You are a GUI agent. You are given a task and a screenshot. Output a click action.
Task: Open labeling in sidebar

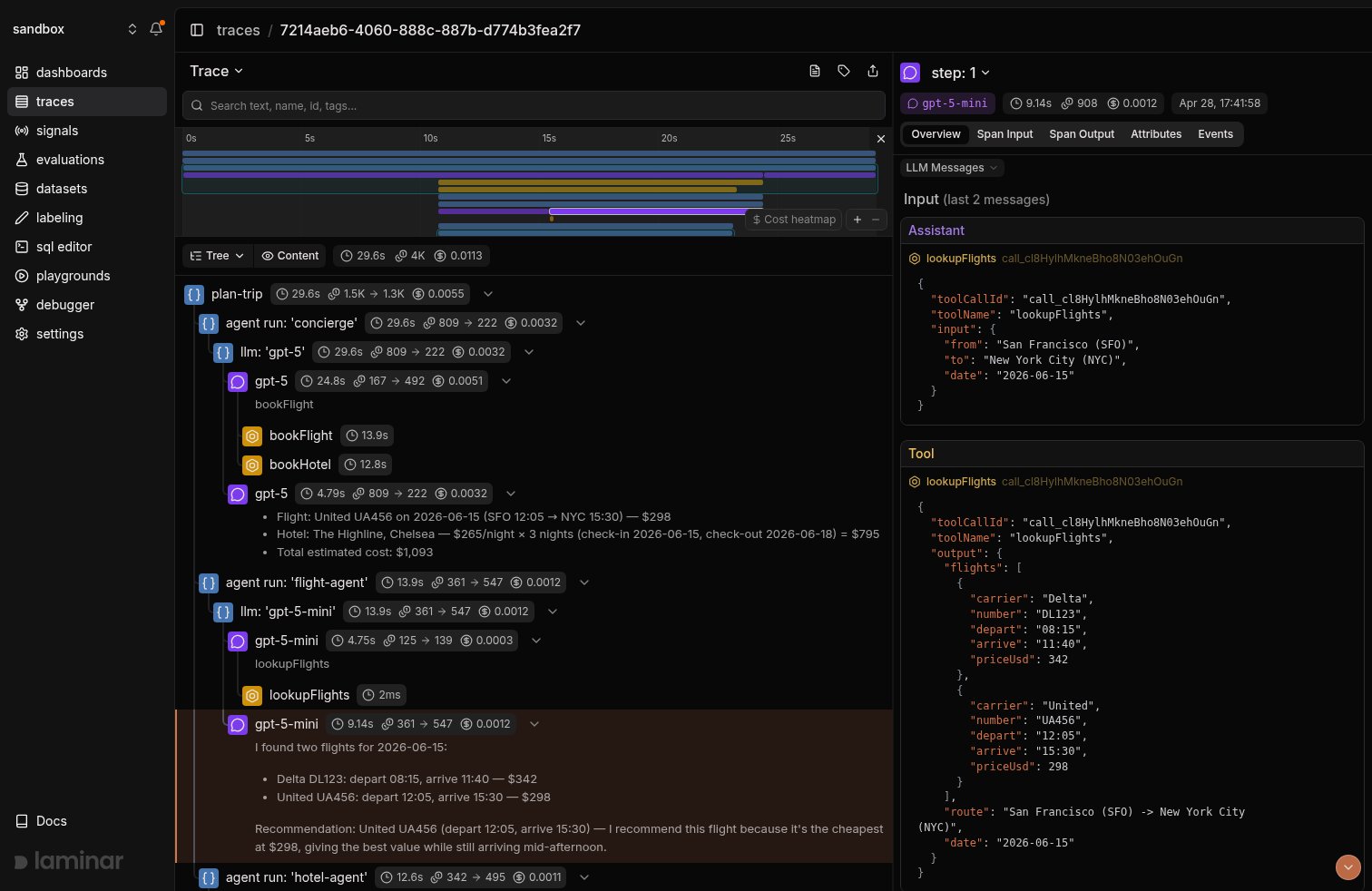[87, 218]
